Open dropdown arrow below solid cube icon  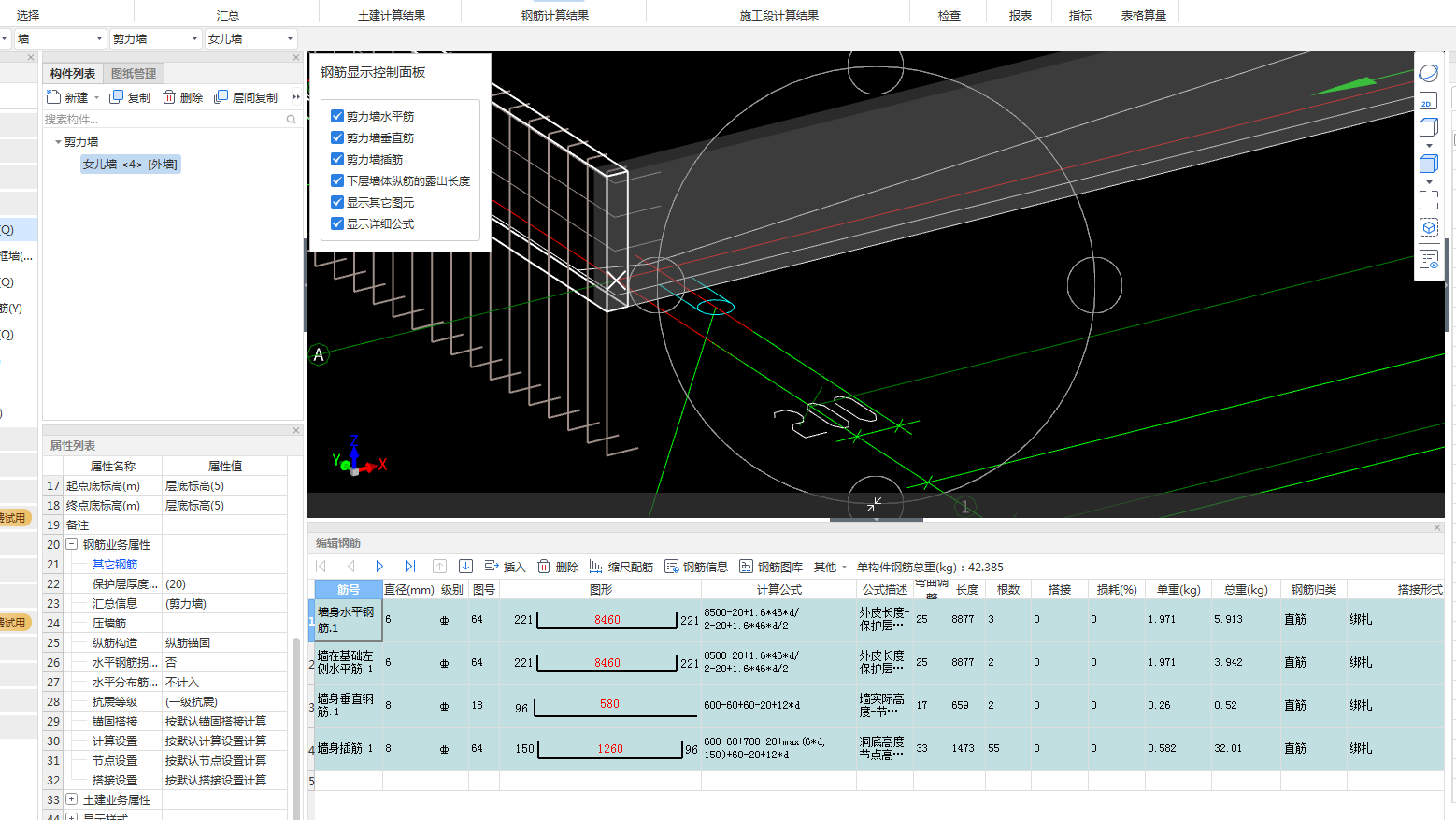click(1428, 182)
